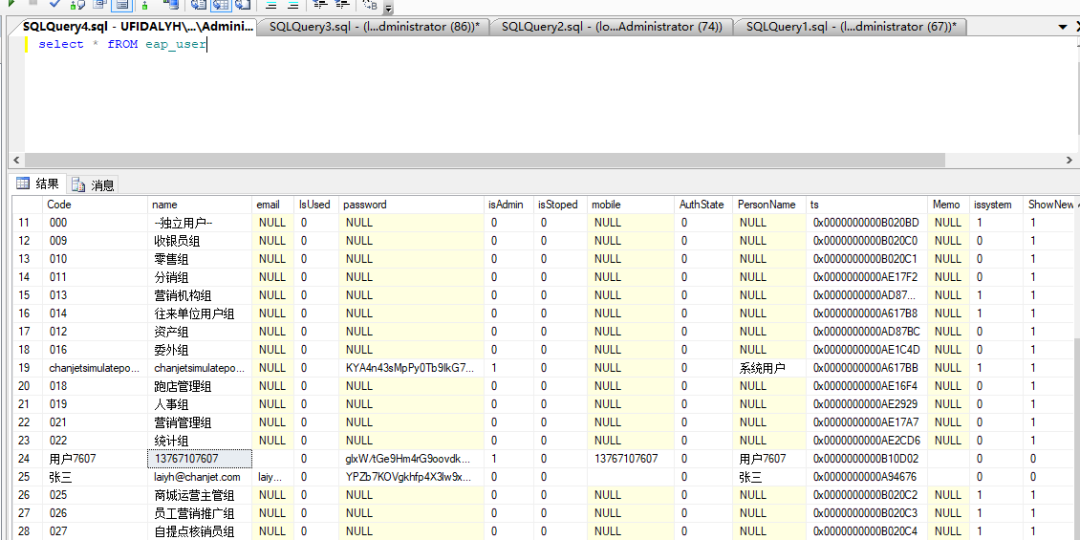Click the name cell 零售组
The height and width of the screenshot is (540, 1080).
200,259
